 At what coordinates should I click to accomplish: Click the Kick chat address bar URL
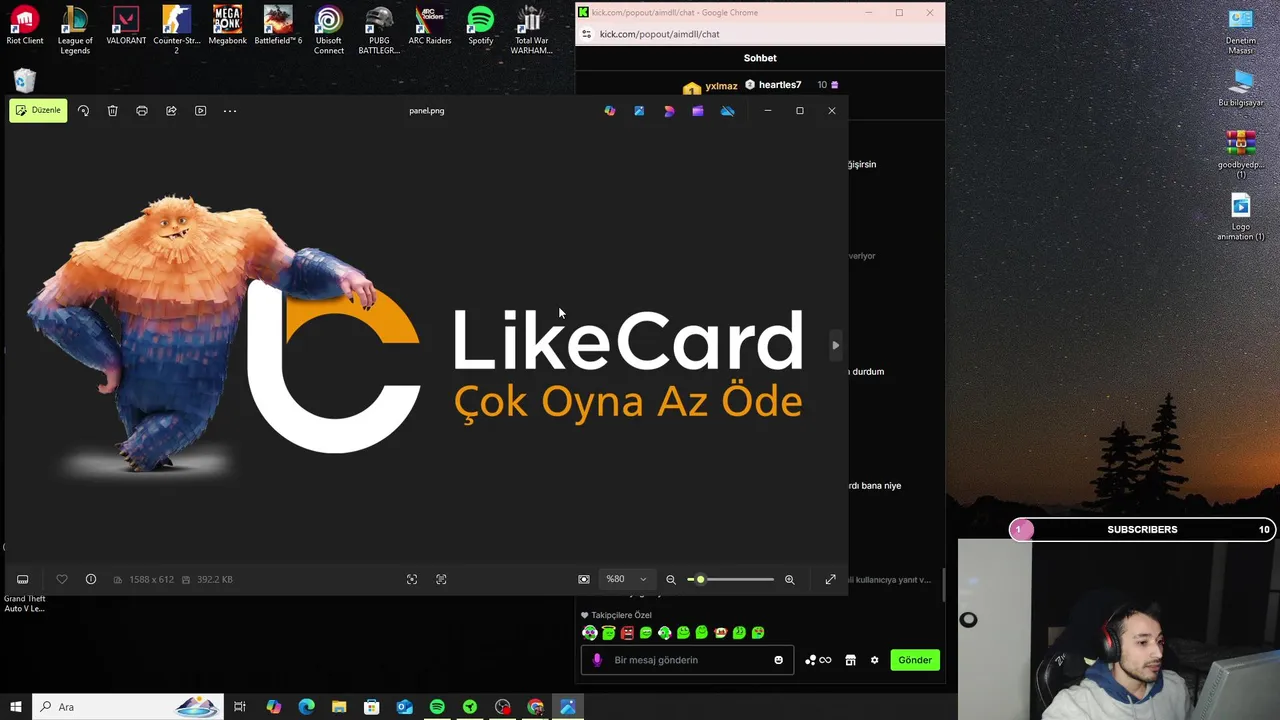point(659,34)
